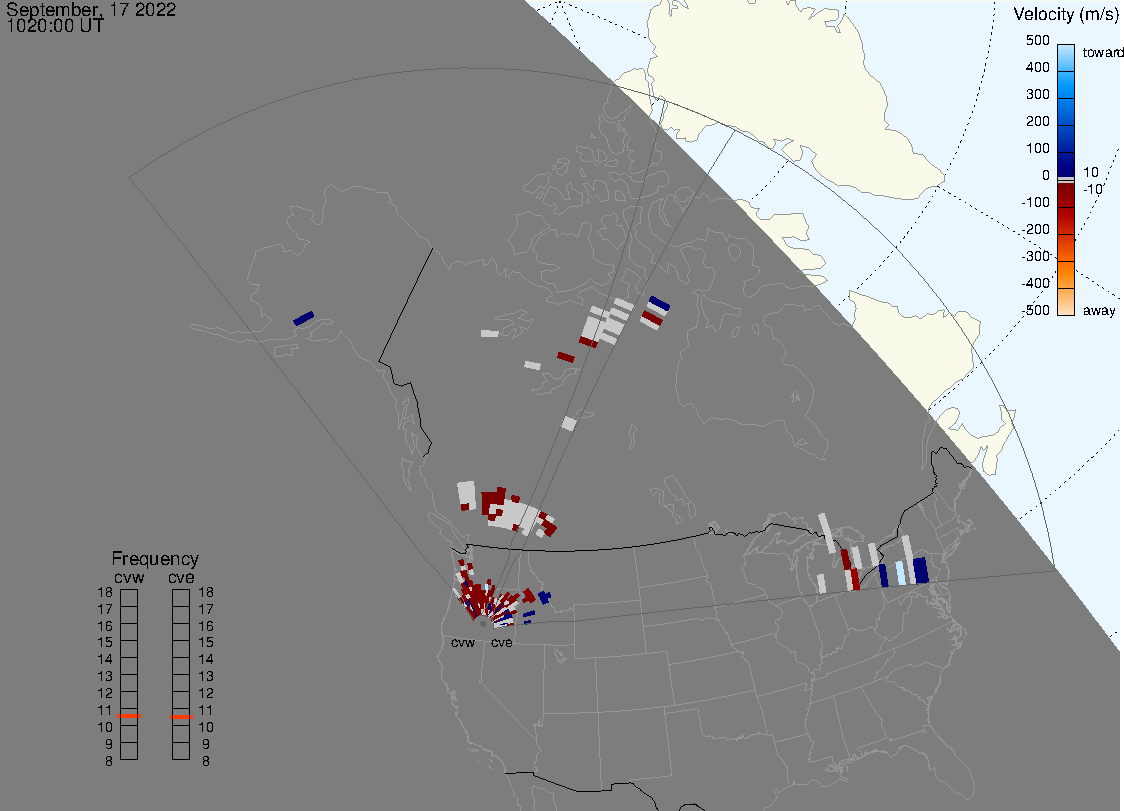1124x811 pixels.
Task: Click the 8 label on the cve frequency scale
Action: point(206,762)
